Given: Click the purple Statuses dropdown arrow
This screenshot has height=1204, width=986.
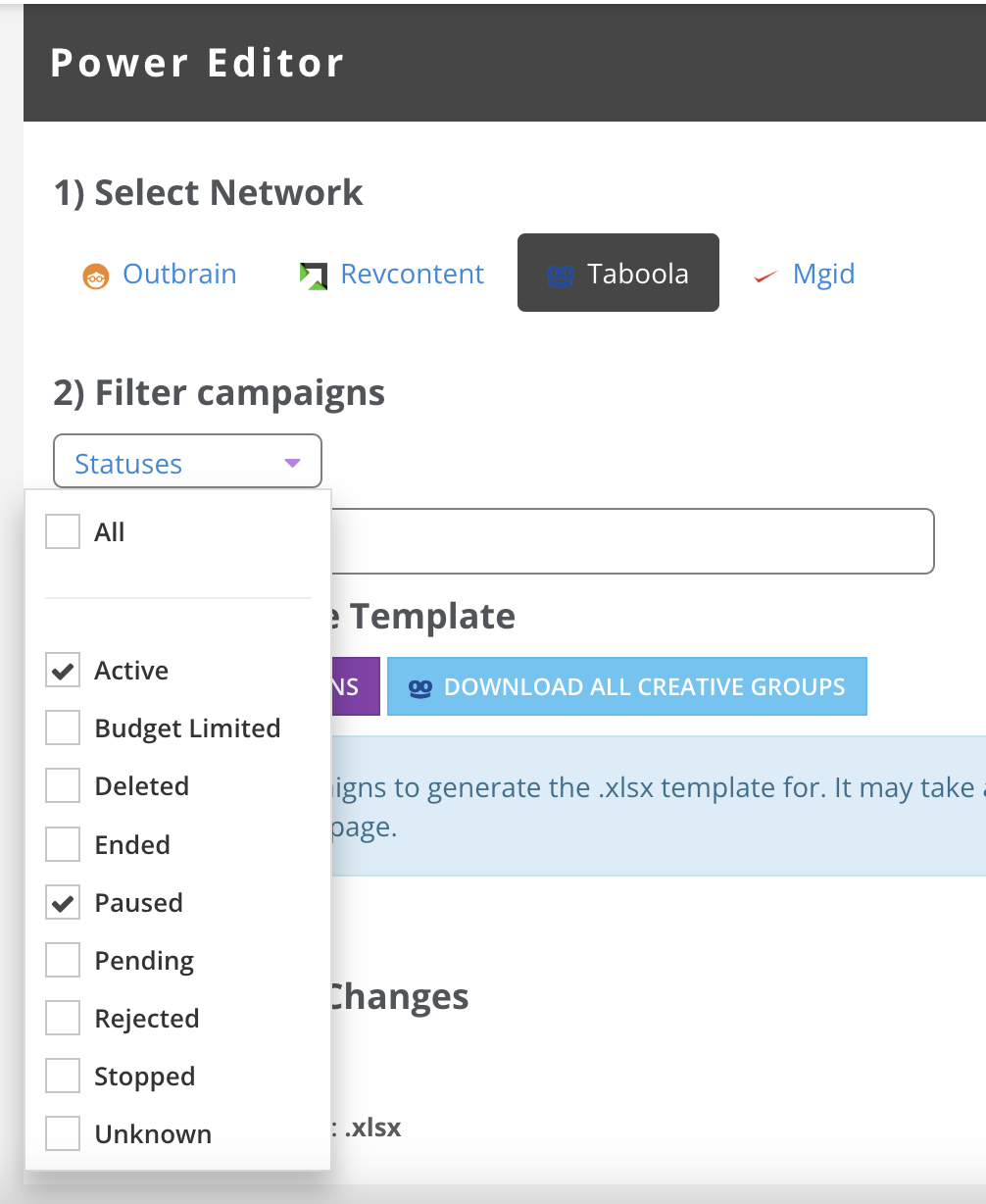Looking at the screenshot, I should pyautogui.click(x=292, y=464).
